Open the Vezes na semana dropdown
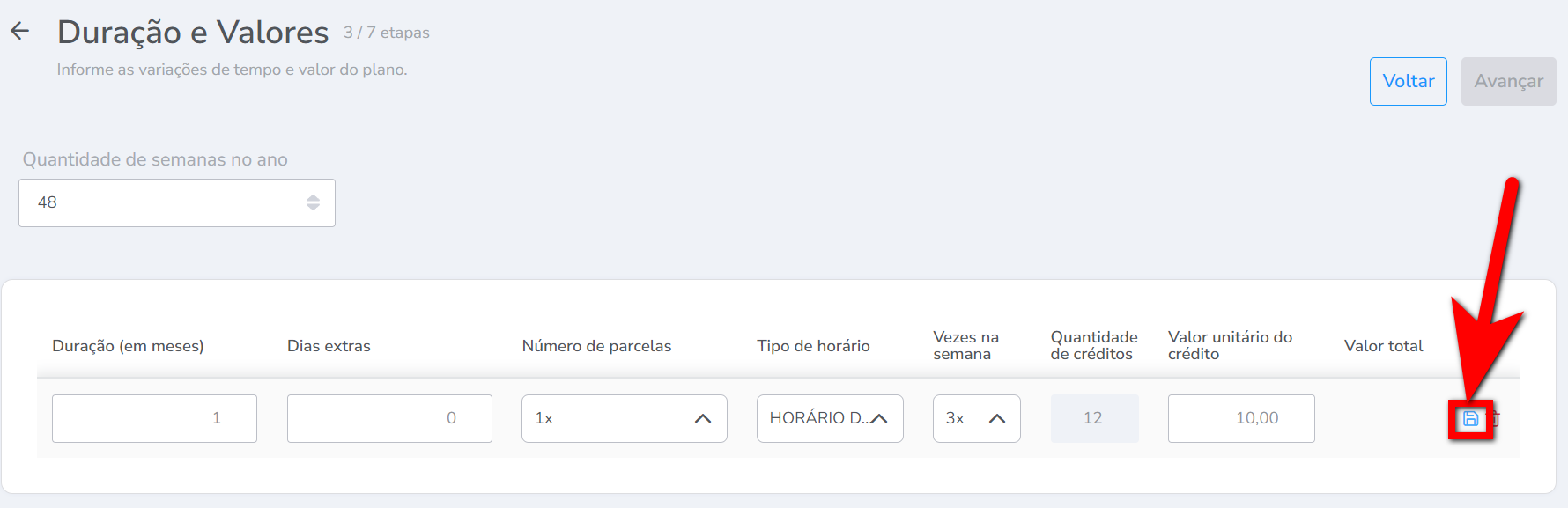 tap(976, 418)
